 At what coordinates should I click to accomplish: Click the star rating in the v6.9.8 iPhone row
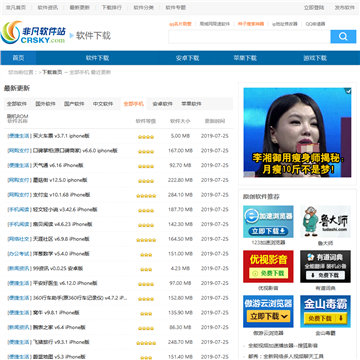pyautogui.click(x=146, y=240)
